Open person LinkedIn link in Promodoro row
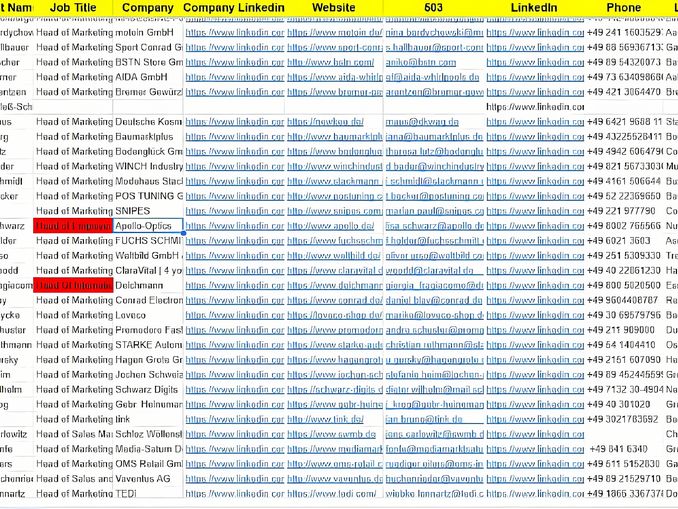Screen dimensions: 678x509 click(x=535, y=330)
